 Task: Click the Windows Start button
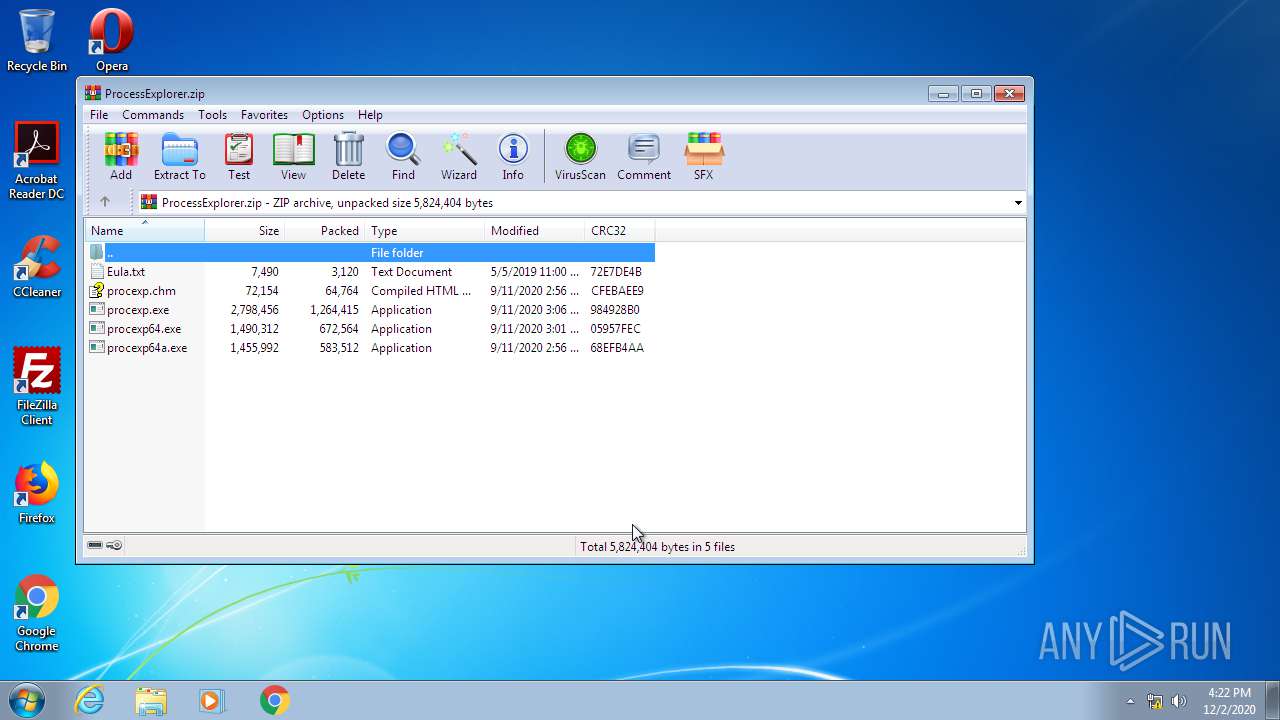(27, 700)
